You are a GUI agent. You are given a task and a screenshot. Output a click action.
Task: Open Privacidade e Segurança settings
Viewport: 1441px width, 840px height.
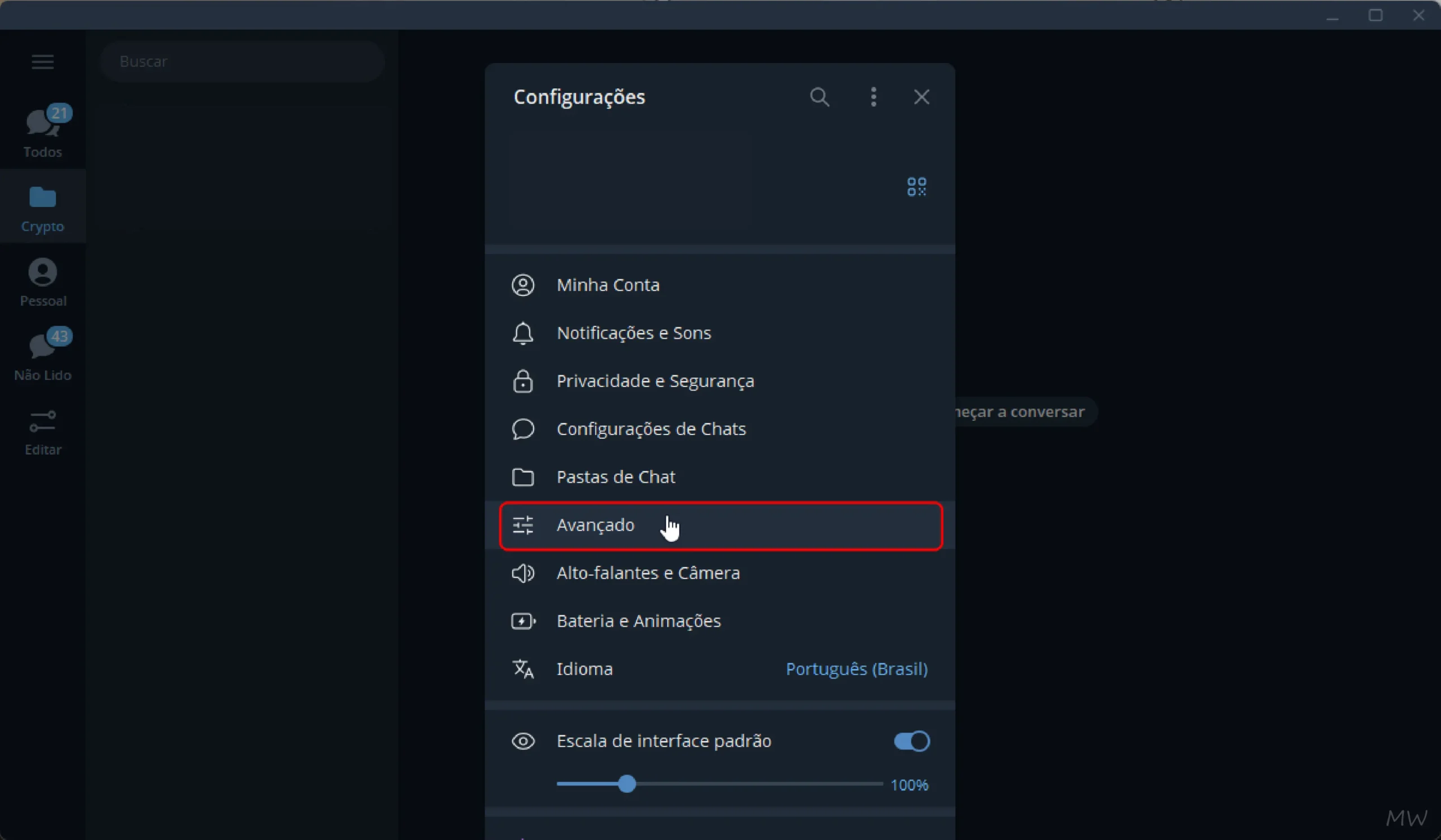(x=720, y=380)
